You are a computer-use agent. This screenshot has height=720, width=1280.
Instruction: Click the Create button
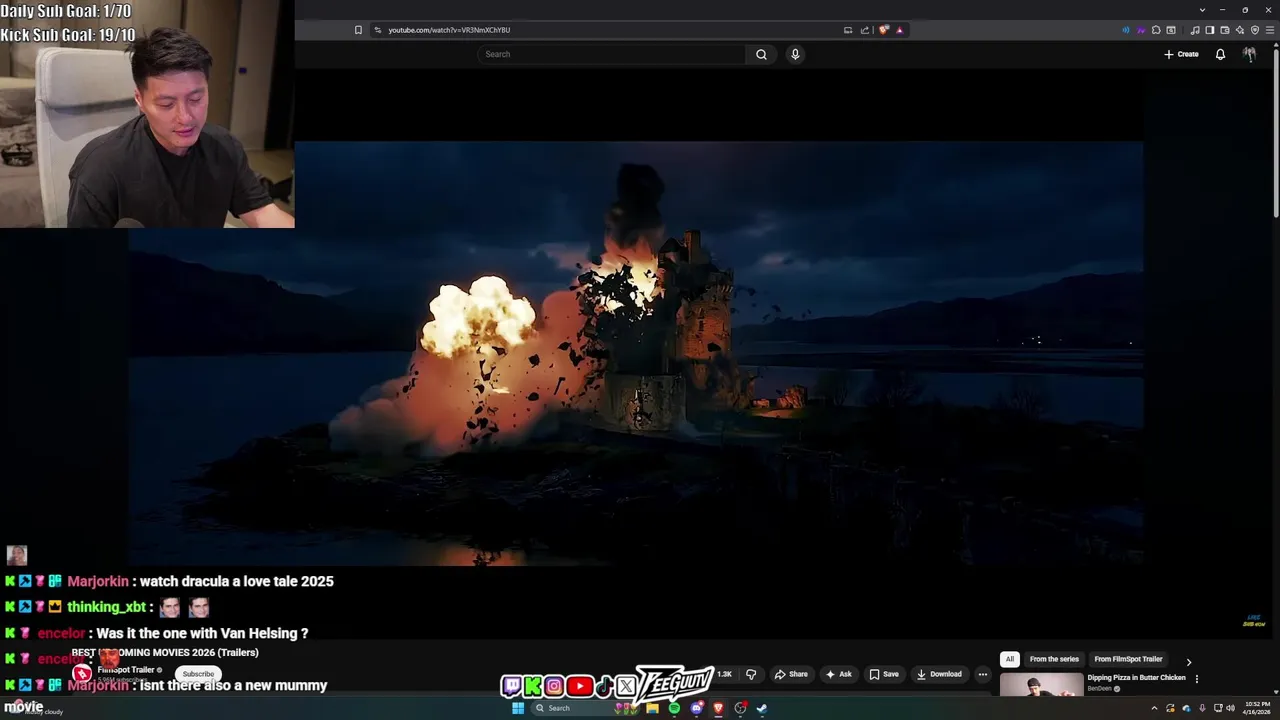pyautogui.click(x=1181, y=54)
